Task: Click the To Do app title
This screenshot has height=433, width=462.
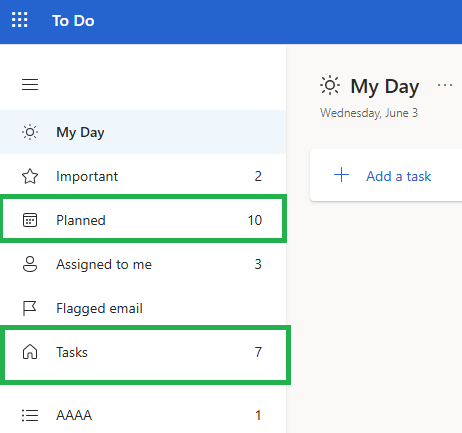Action: pyautogui.click(x=73, y=21)
